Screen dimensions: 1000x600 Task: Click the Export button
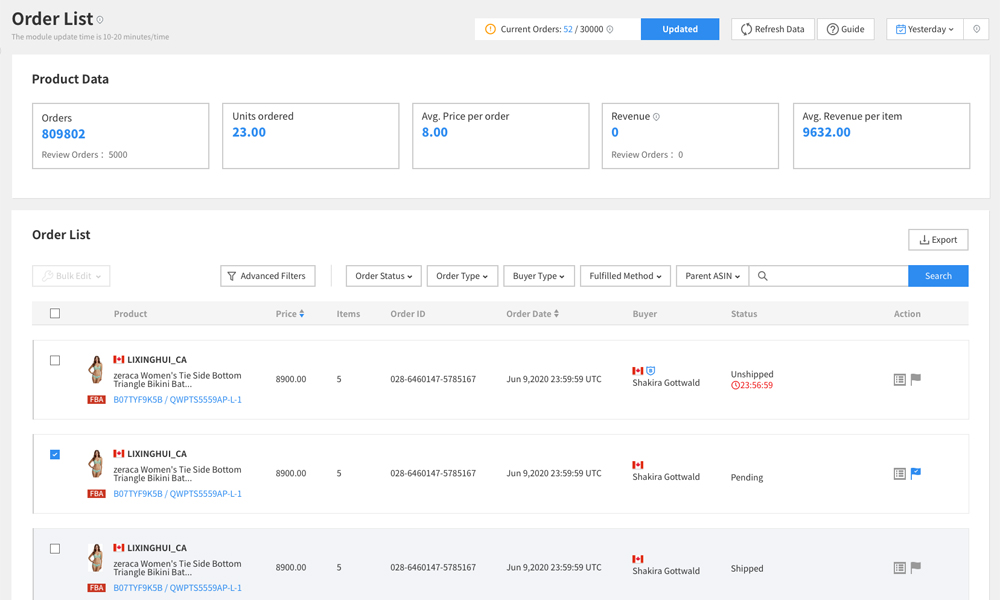tap(938, 240)
